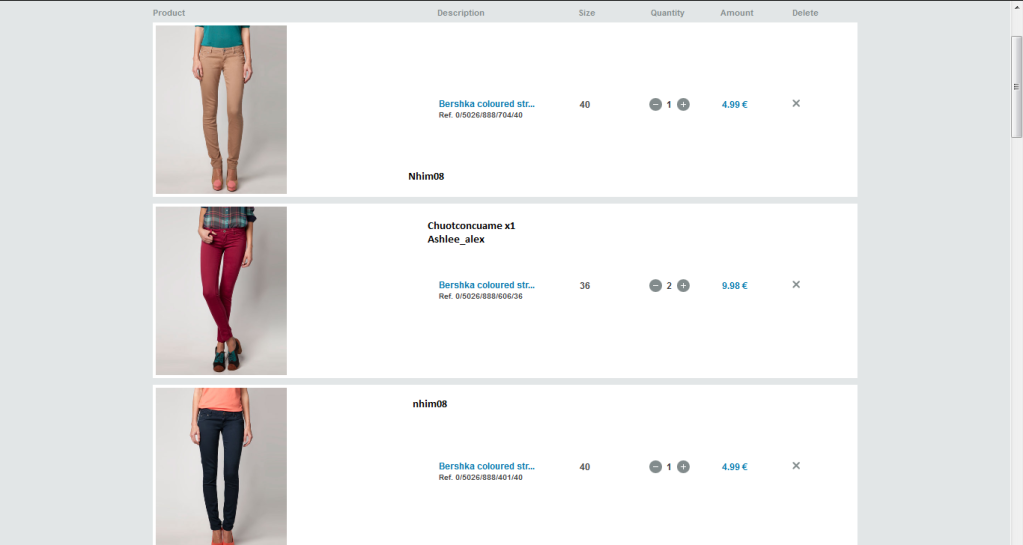
Task: Open Bershka coloured link with ref 606/36
Action: click(x=487, y=285)
